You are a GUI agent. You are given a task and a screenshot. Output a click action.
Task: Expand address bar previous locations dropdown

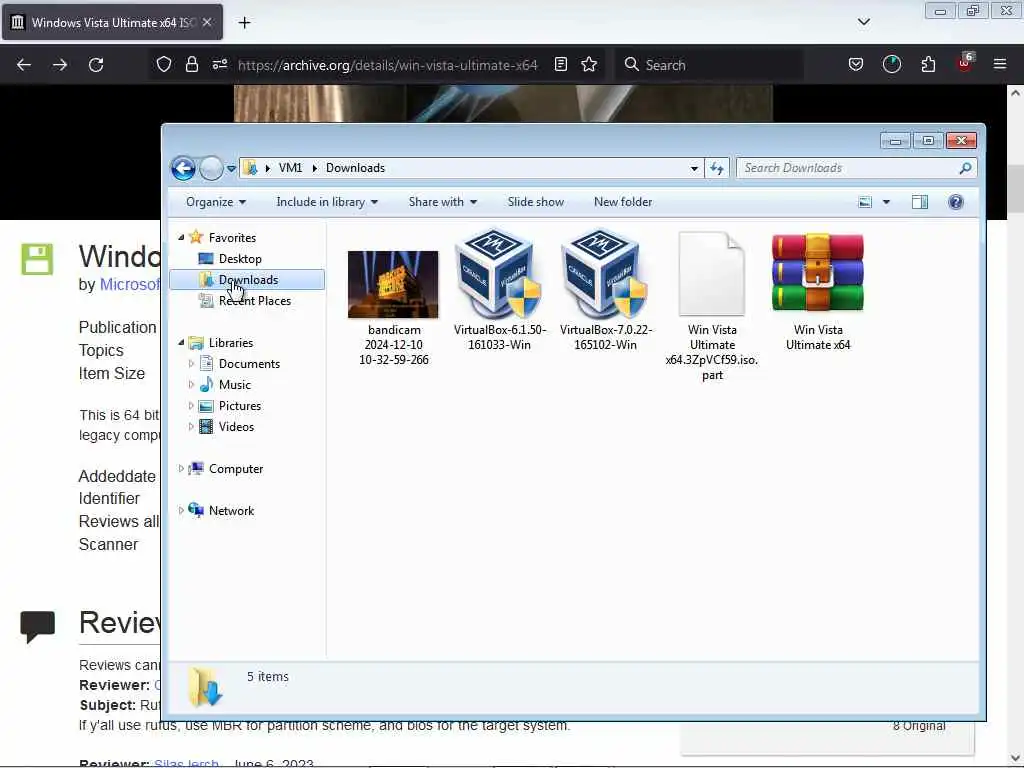coord(694,168)
